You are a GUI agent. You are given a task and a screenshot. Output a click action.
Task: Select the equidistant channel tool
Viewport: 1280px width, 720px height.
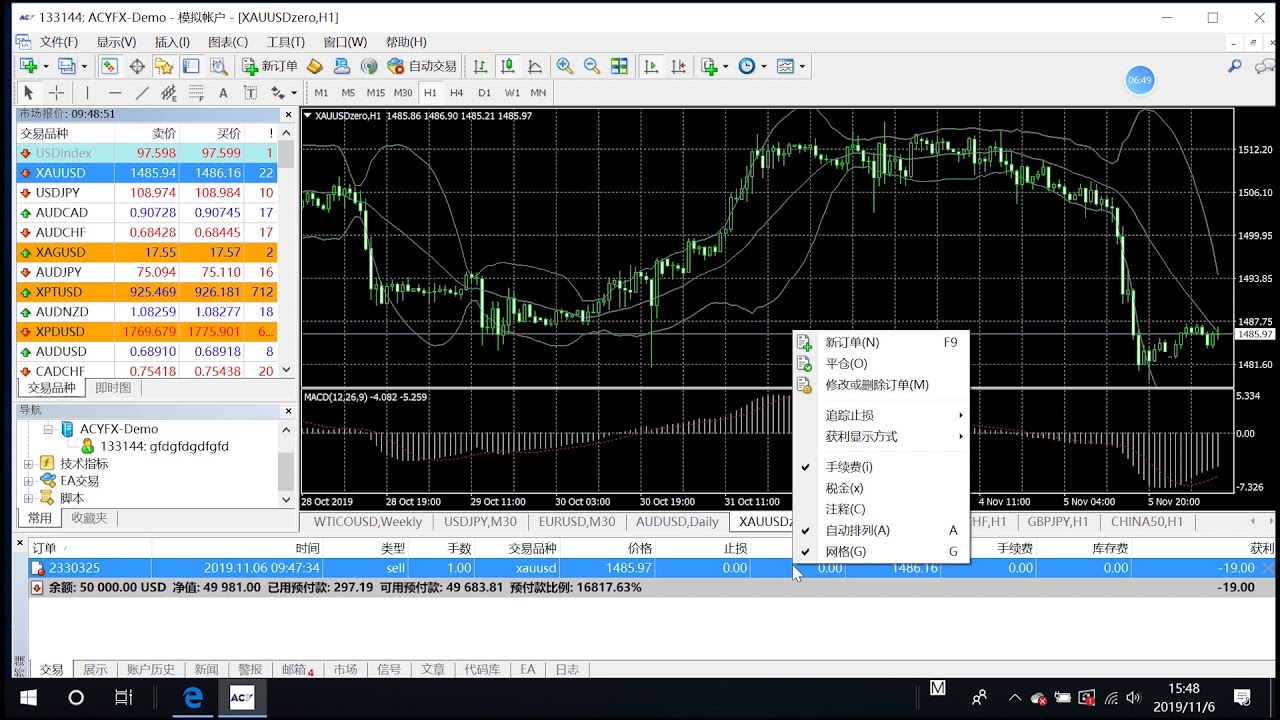pos(169,92)
